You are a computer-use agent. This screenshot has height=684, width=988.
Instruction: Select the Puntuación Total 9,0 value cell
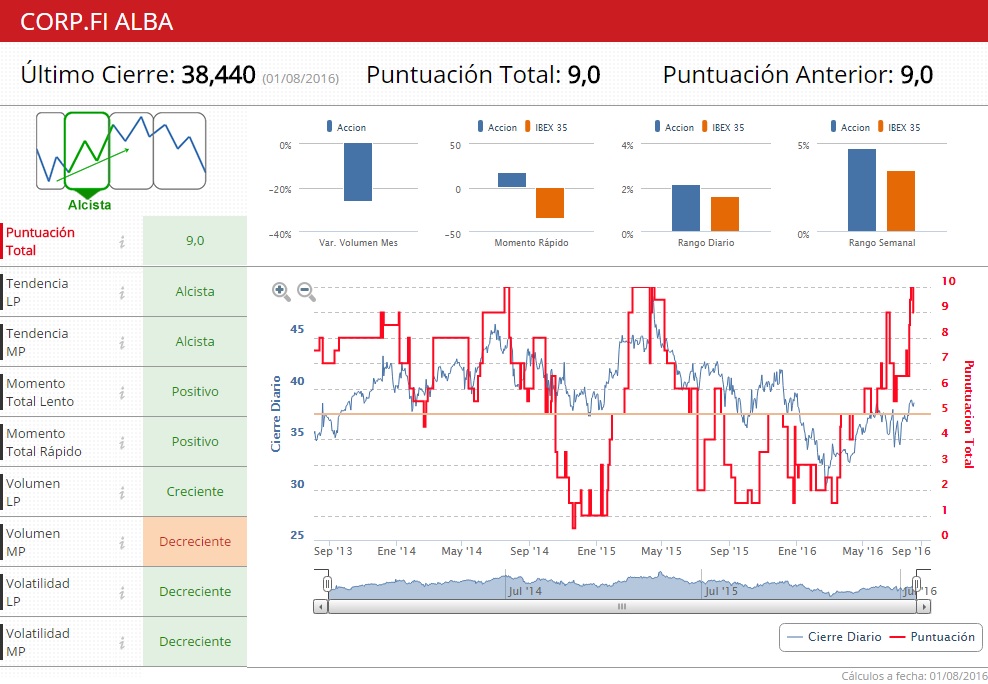click(195, 241)
